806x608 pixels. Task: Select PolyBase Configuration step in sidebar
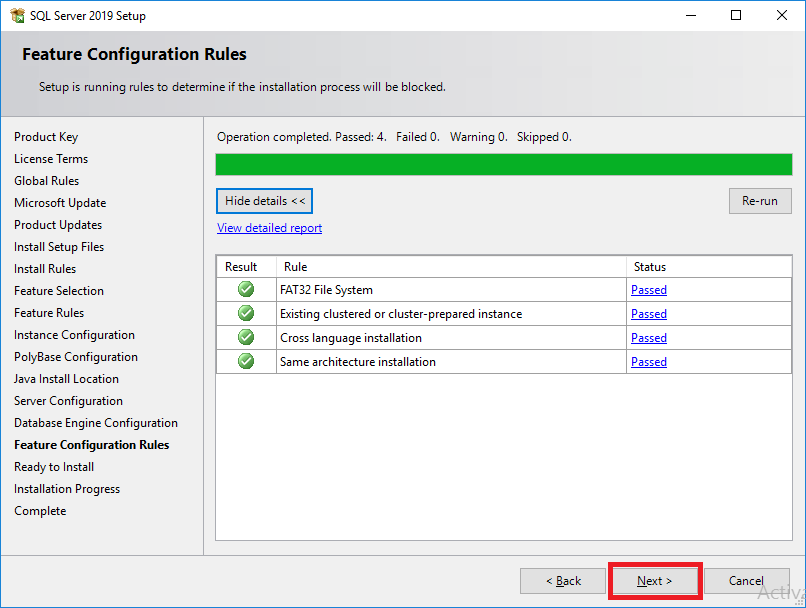pos(76,357)
